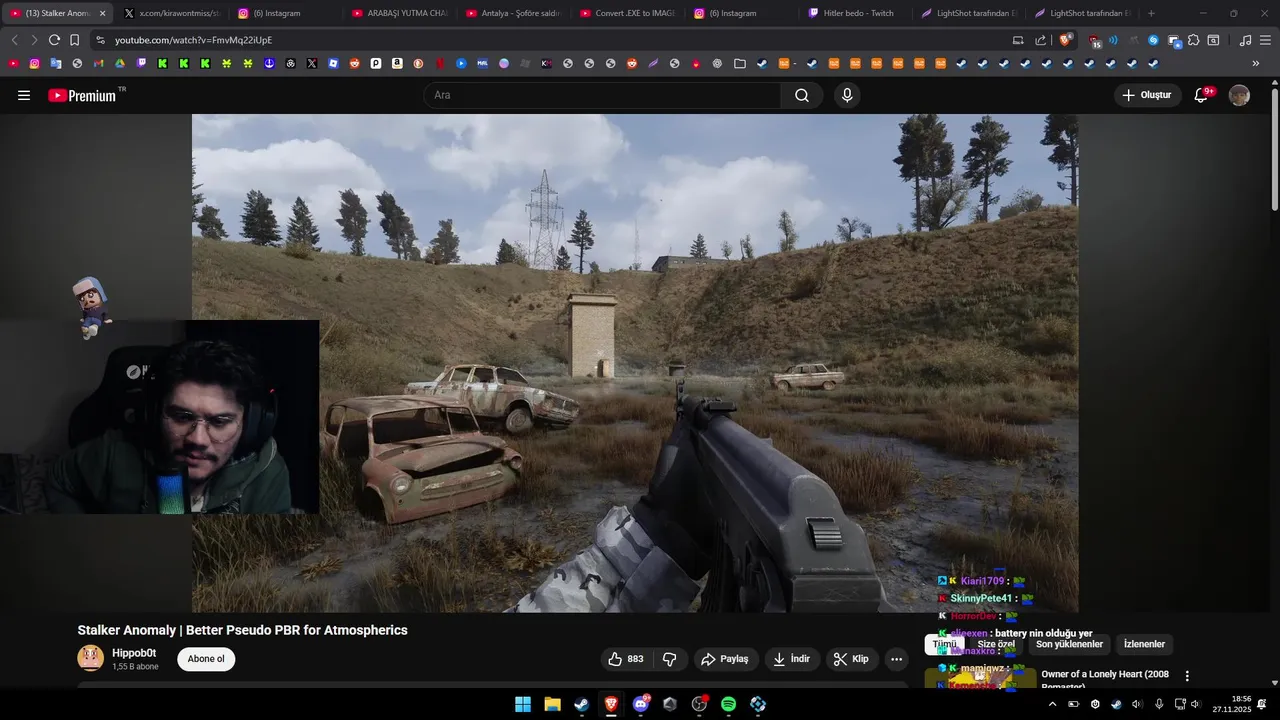Select the Tümü filter chip
This screenshot has width=1280, height=720.
[x=945, y=644]
